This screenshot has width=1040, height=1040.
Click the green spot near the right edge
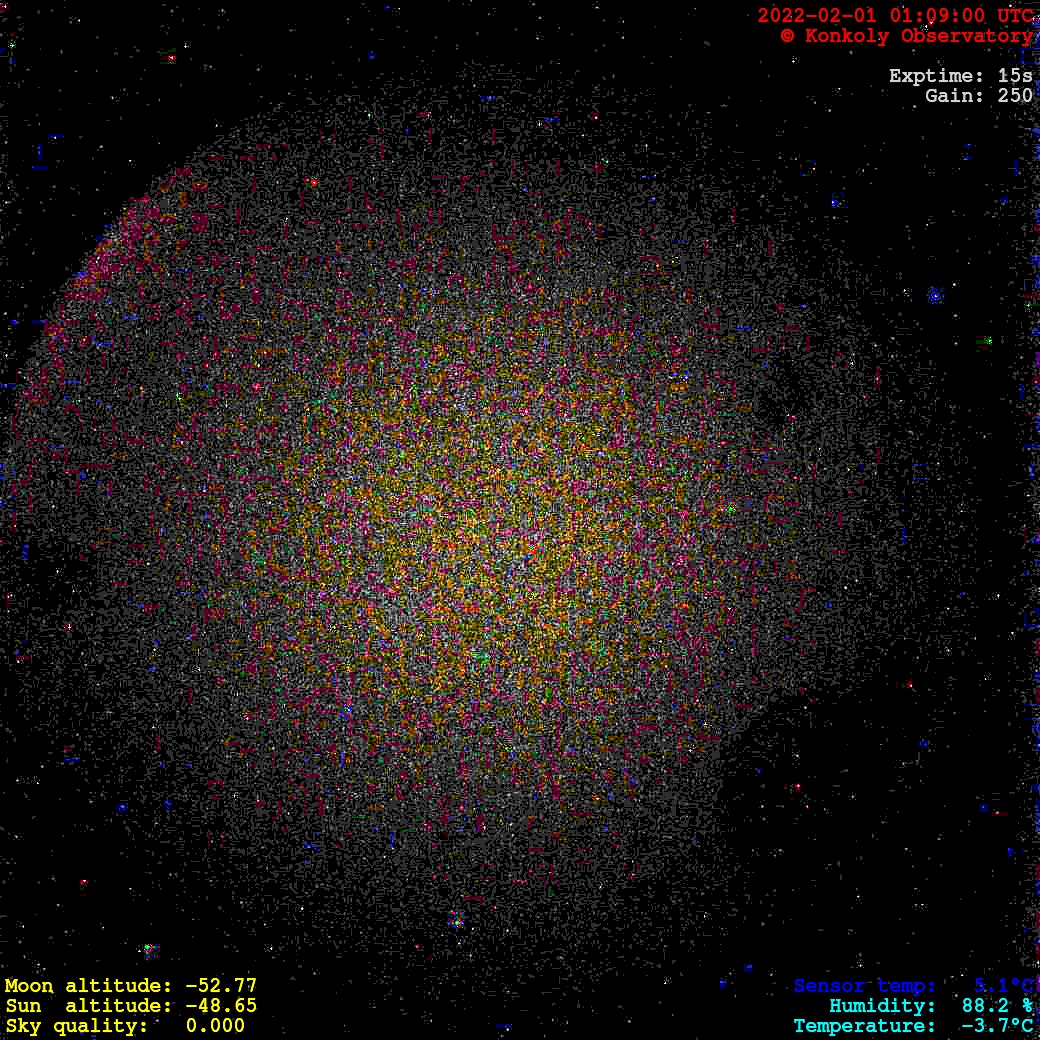[x=984, y=342]
